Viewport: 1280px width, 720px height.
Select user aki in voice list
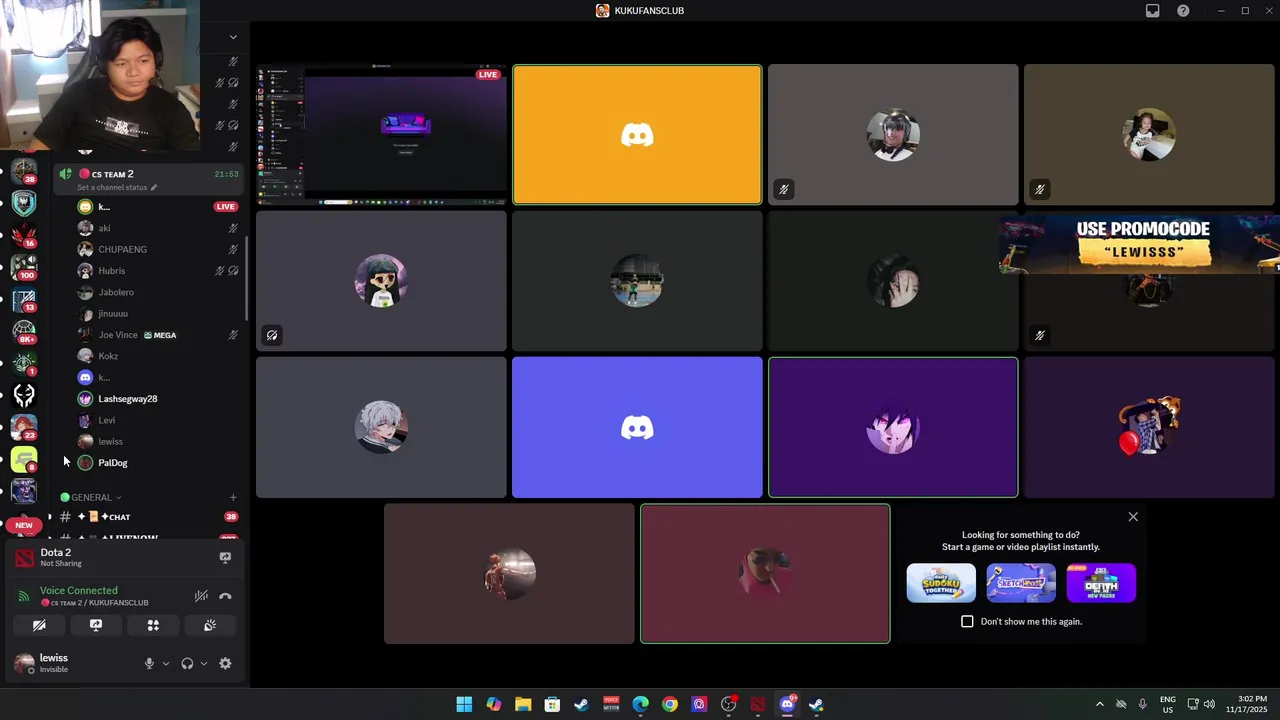tap(158, 228)
